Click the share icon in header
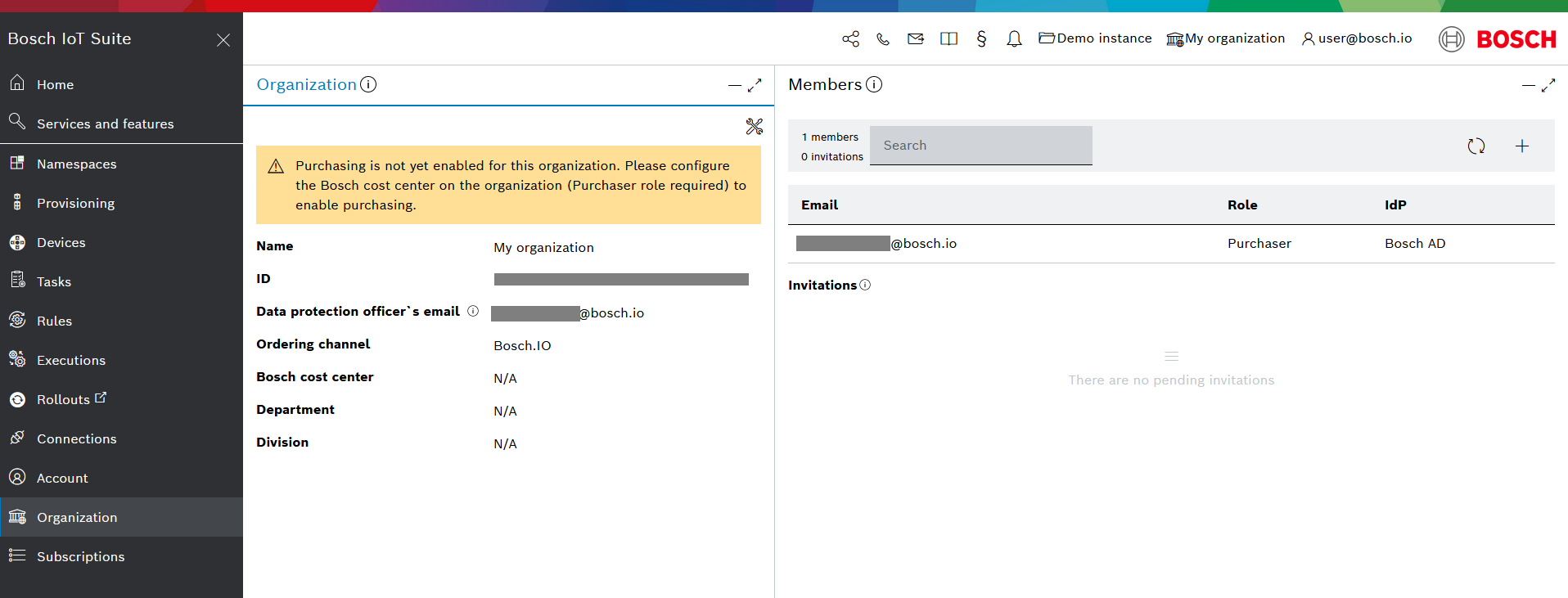Screen dimensions: 1568x598 pos(850,38)
